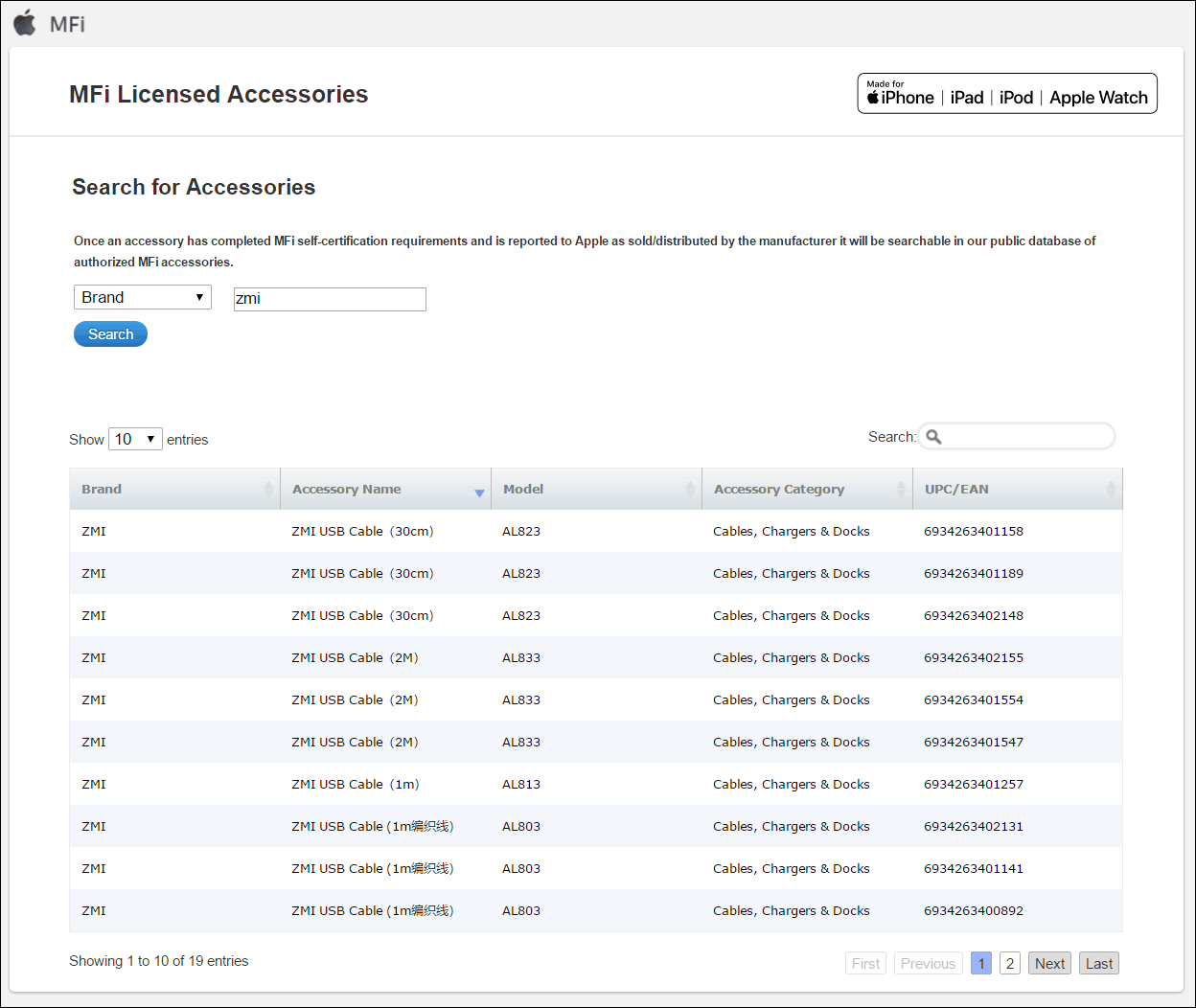Click the Made for iPhone iPad badge
The height and width of the screenshot is (1008, 1196).
click(x=1006, y=94)
